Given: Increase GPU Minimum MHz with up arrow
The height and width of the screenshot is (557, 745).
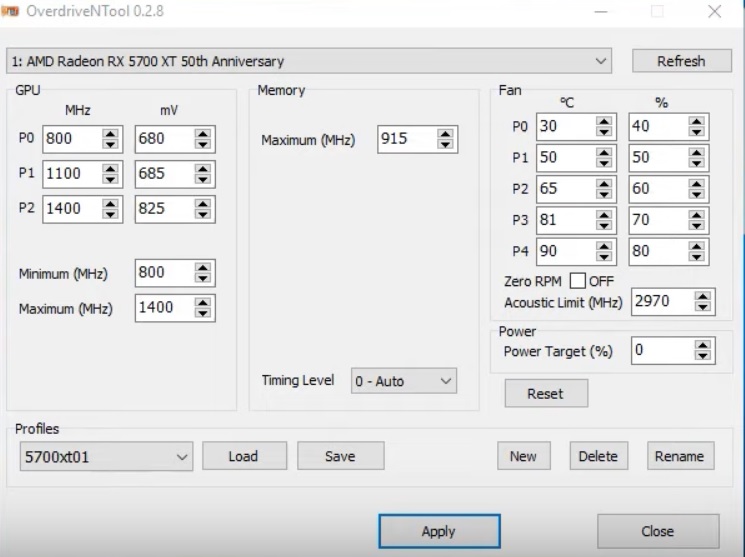Looking at the screenshot, I should (x=203, y=268).
